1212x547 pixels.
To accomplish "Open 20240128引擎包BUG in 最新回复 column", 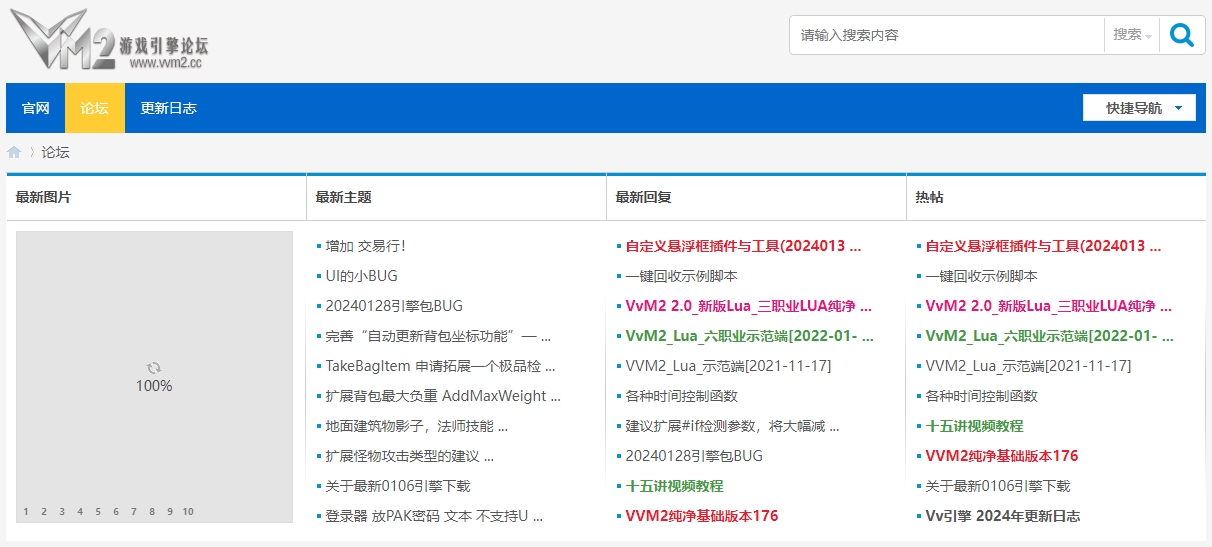I will (694, 456).
